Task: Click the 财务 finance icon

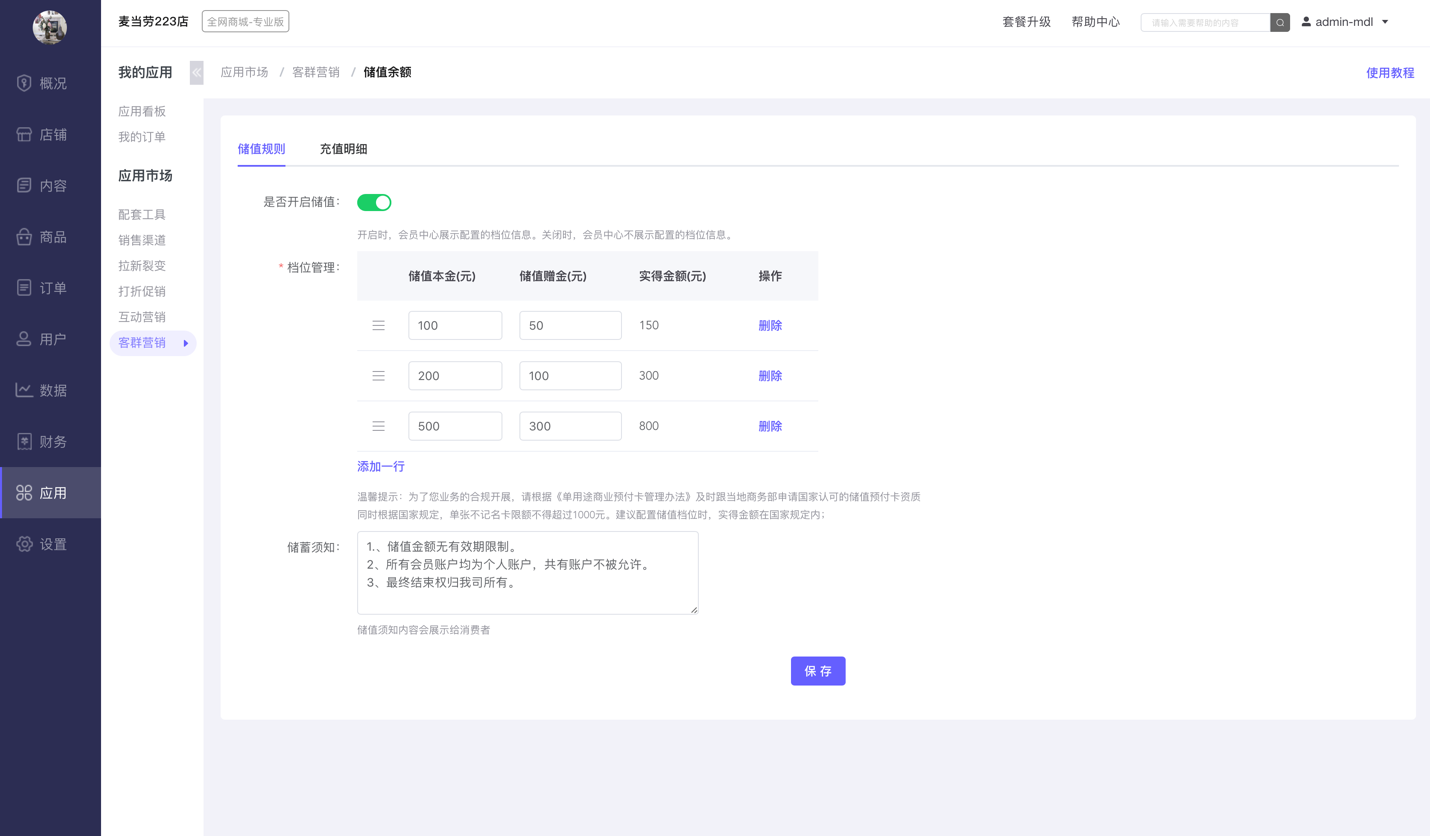Action: (x=24, y=441)
